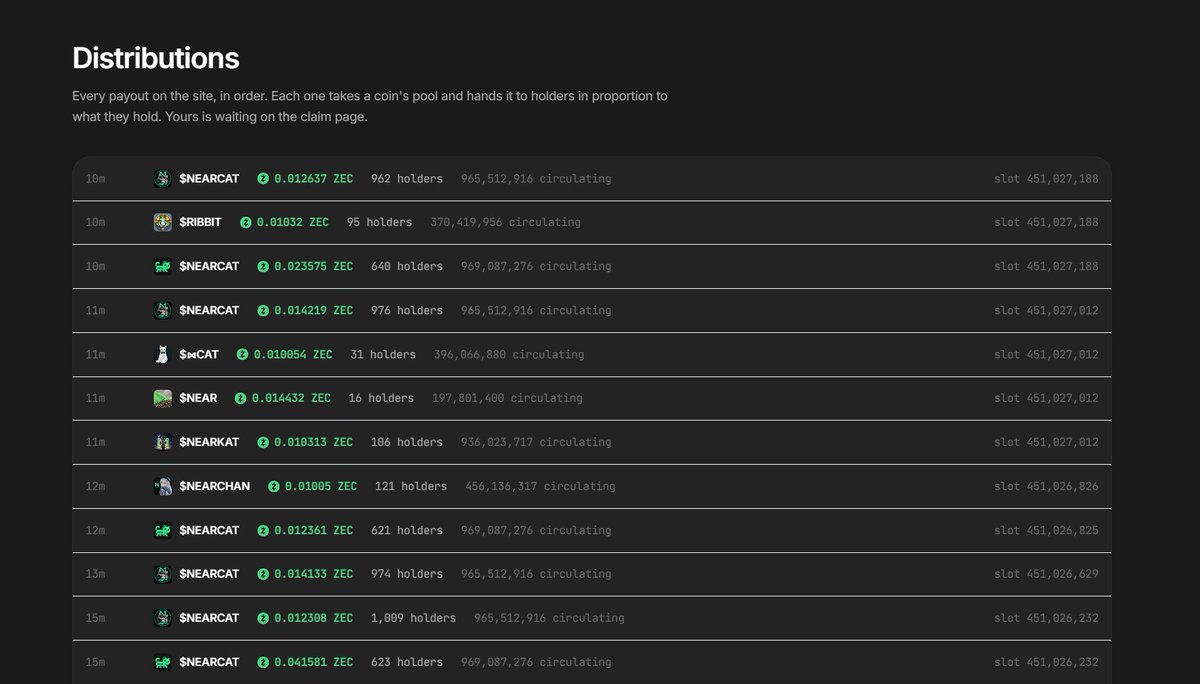Click the Zcash icon before 0.010054 ZEC
This screenshot has height=684, width=1200.
(242, 355)
